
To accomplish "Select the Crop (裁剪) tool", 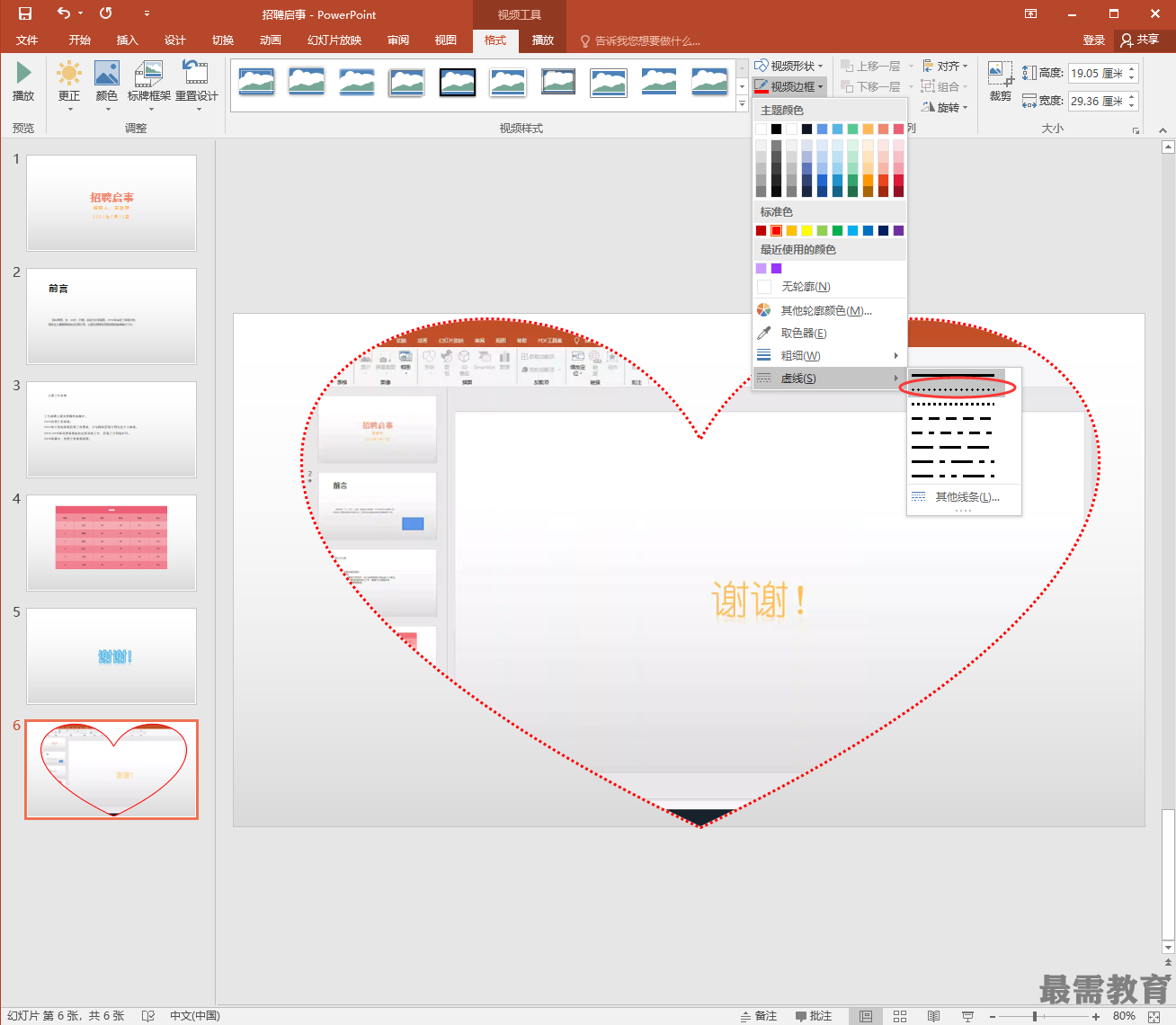I will coord(1000,82).
